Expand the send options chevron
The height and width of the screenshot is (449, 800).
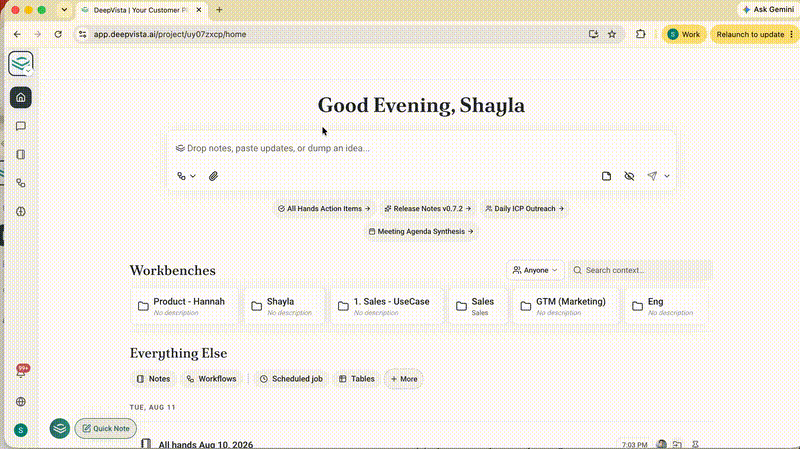pos(667,176)
